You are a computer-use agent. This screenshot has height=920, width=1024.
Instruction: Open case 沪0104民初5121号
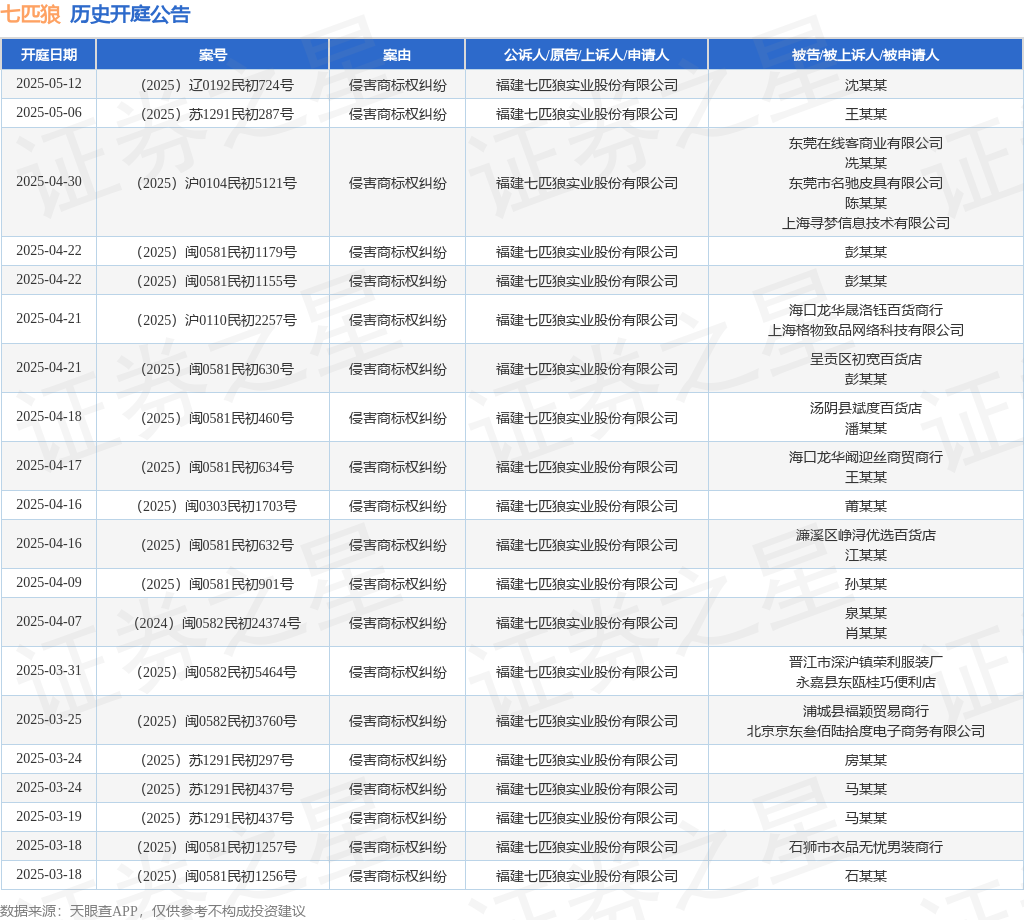pos(217,183)
